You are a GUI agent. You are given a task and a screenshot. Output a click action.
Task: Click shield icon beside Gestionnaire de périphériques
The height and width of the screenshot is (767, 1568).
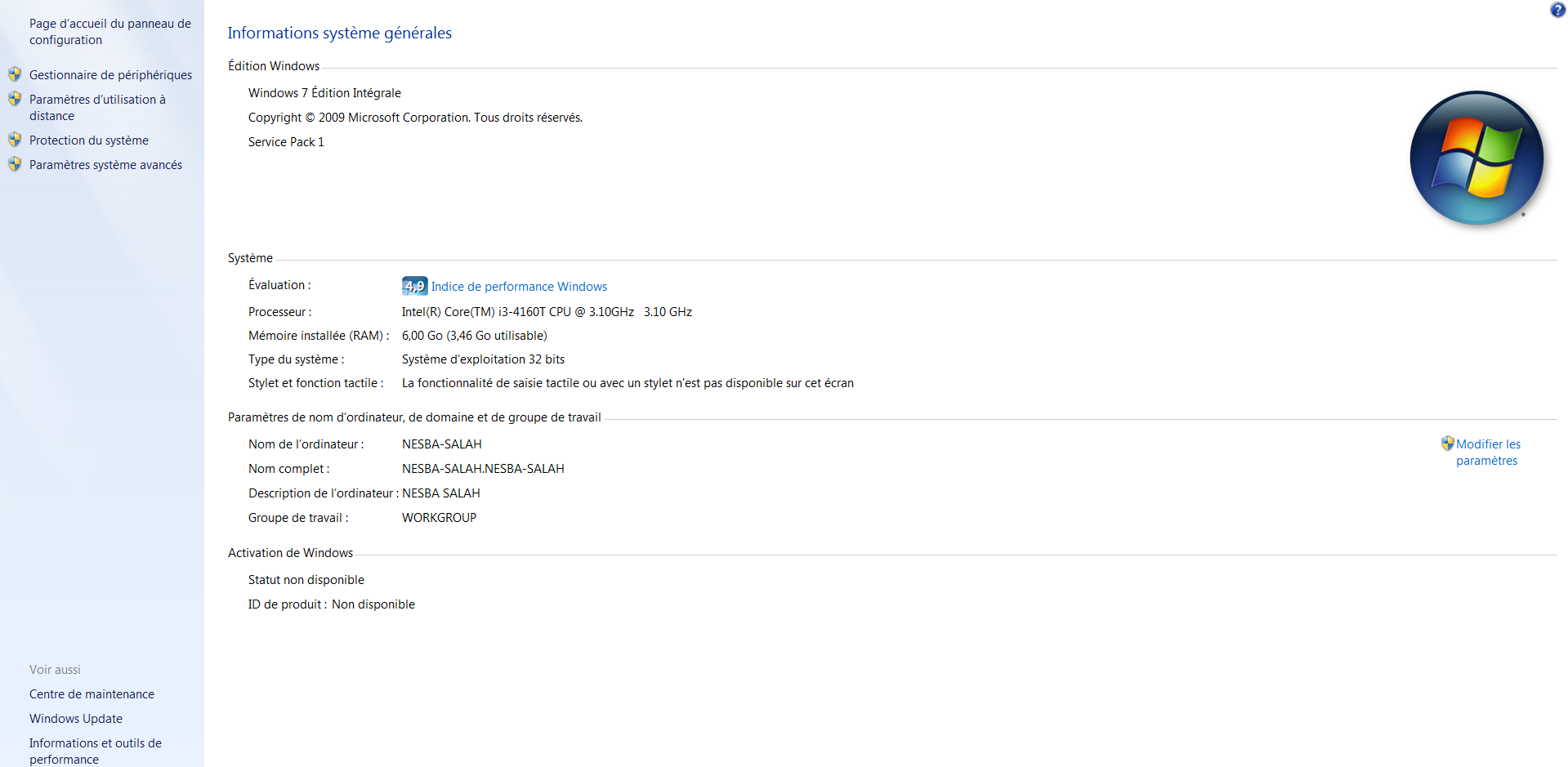(x=15, y=74)
